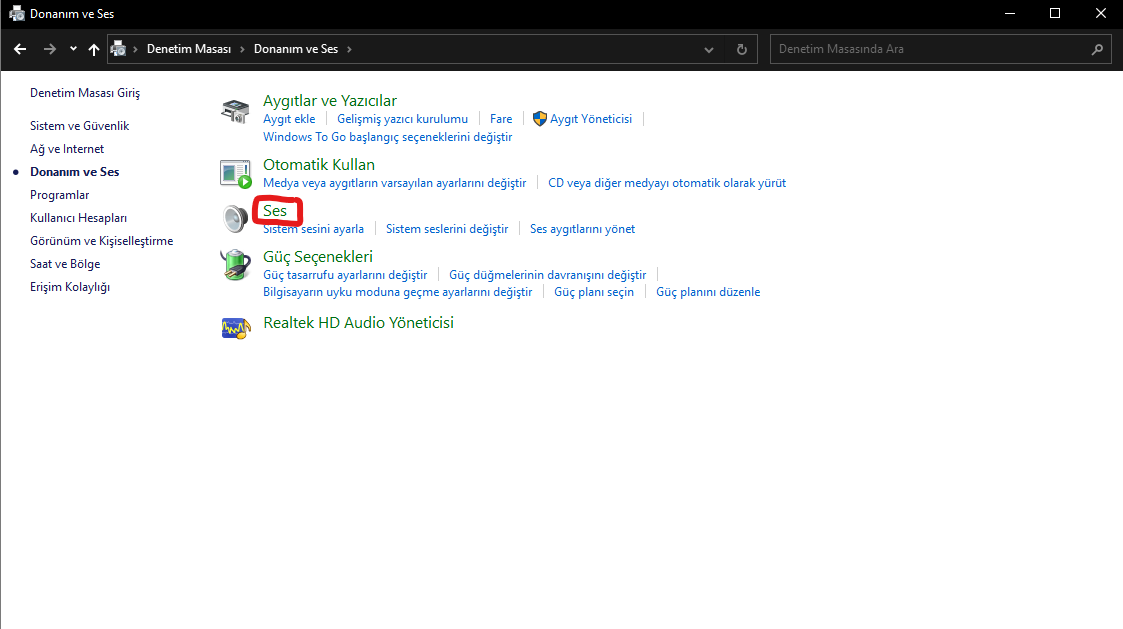Viewport: 1123px width, 629px height.
Task: Open Denetim Masası Giriş in the sidebar
Action: (x=85, y=93)
